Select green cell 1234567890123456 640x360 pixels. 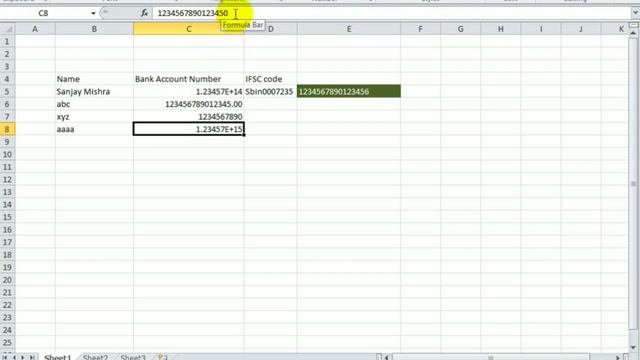pyautogui.click(x=349, y=91)
